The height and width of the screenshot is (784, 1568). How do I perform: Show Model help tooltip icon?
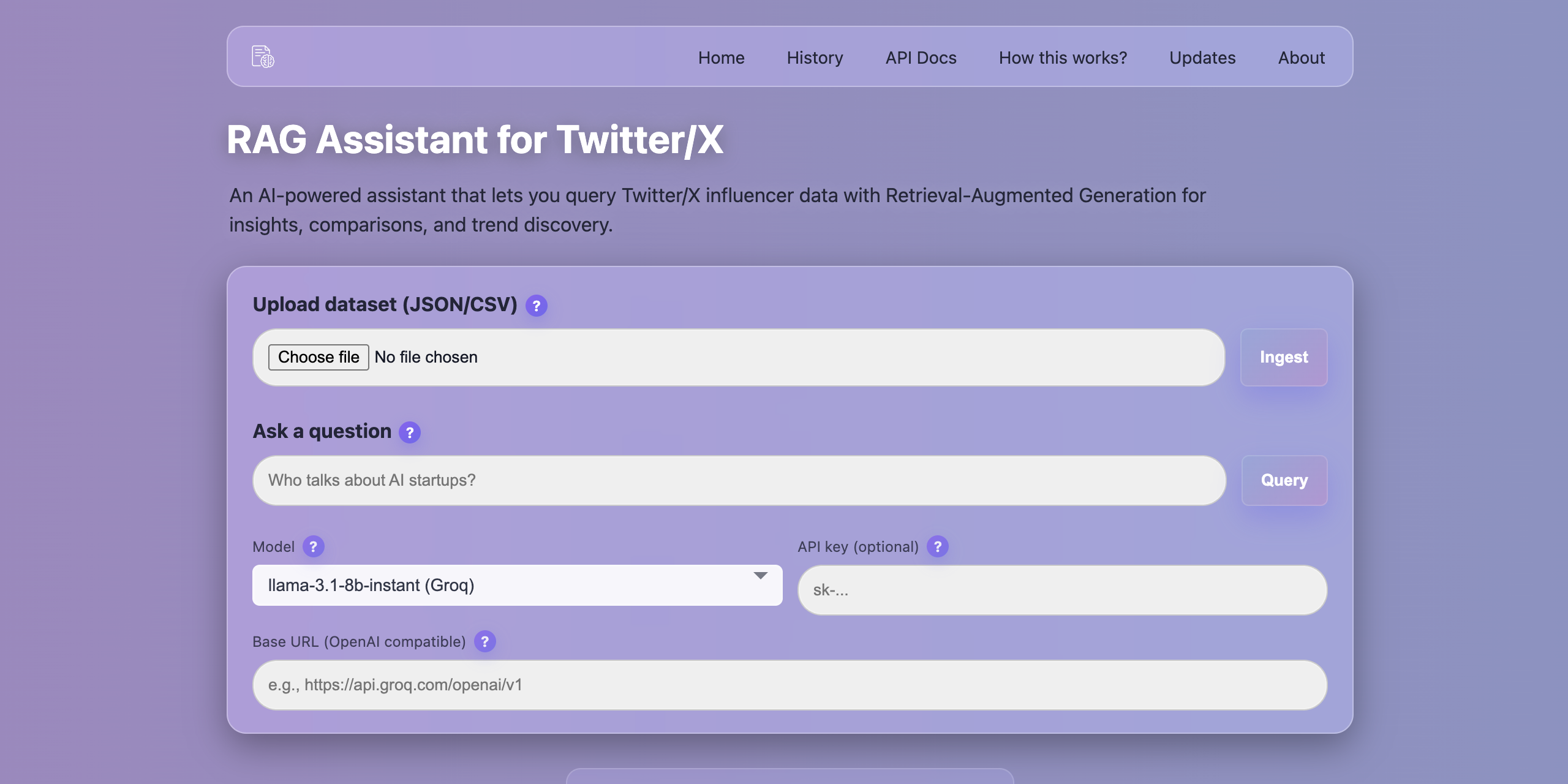(313, 546)
